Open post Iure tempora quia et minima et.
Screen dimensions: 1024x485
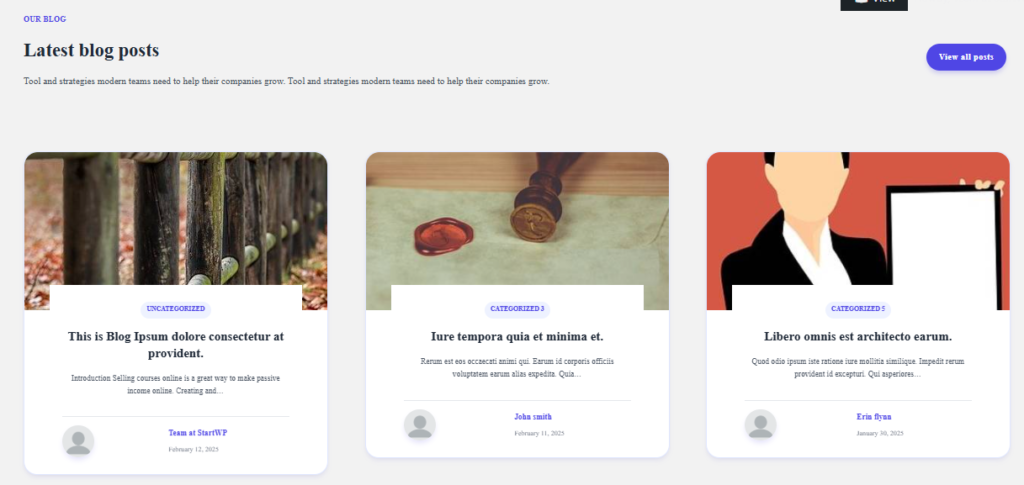[517, 337]
